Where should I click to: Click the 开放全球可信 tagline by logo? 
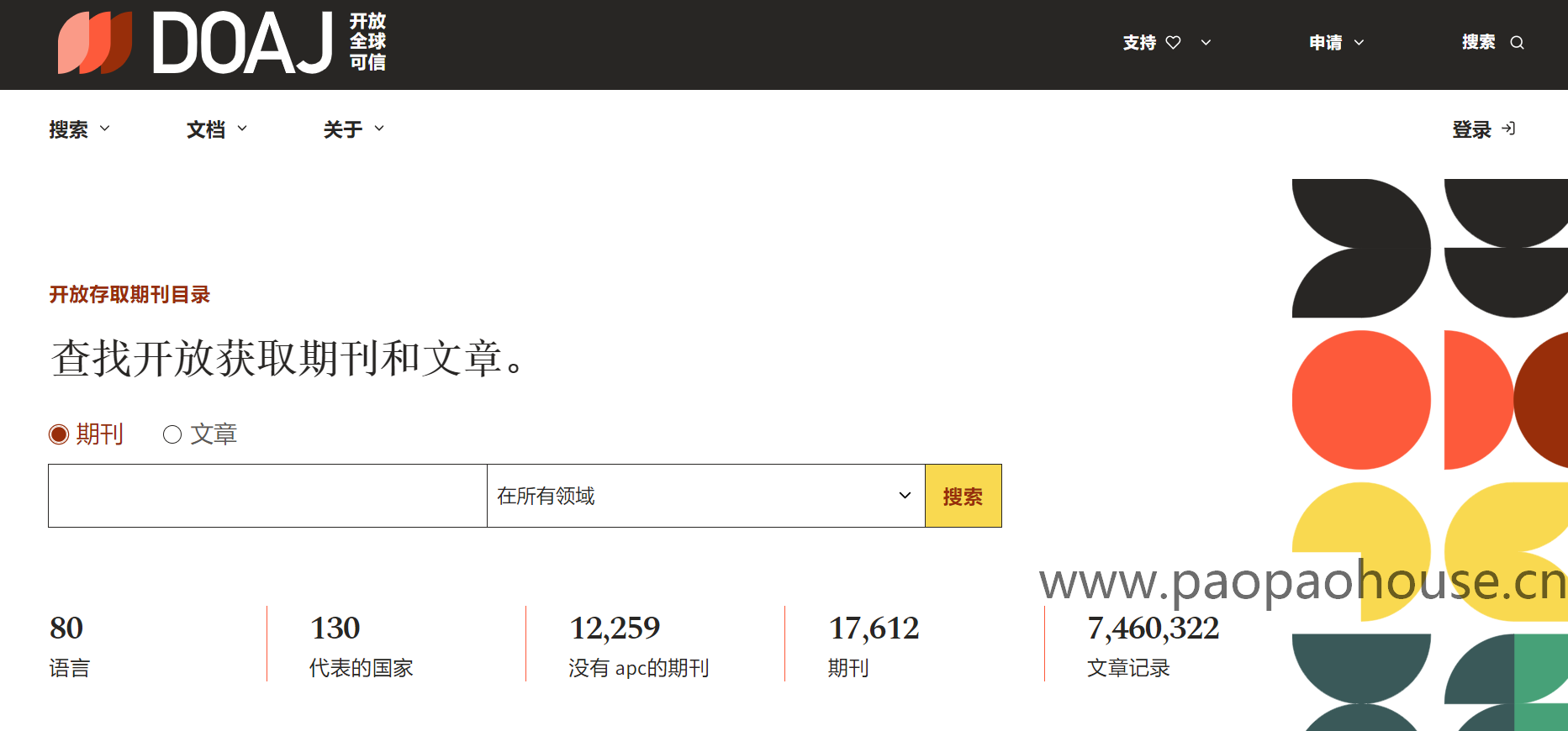pyautogui.click(x=368, y=42)
